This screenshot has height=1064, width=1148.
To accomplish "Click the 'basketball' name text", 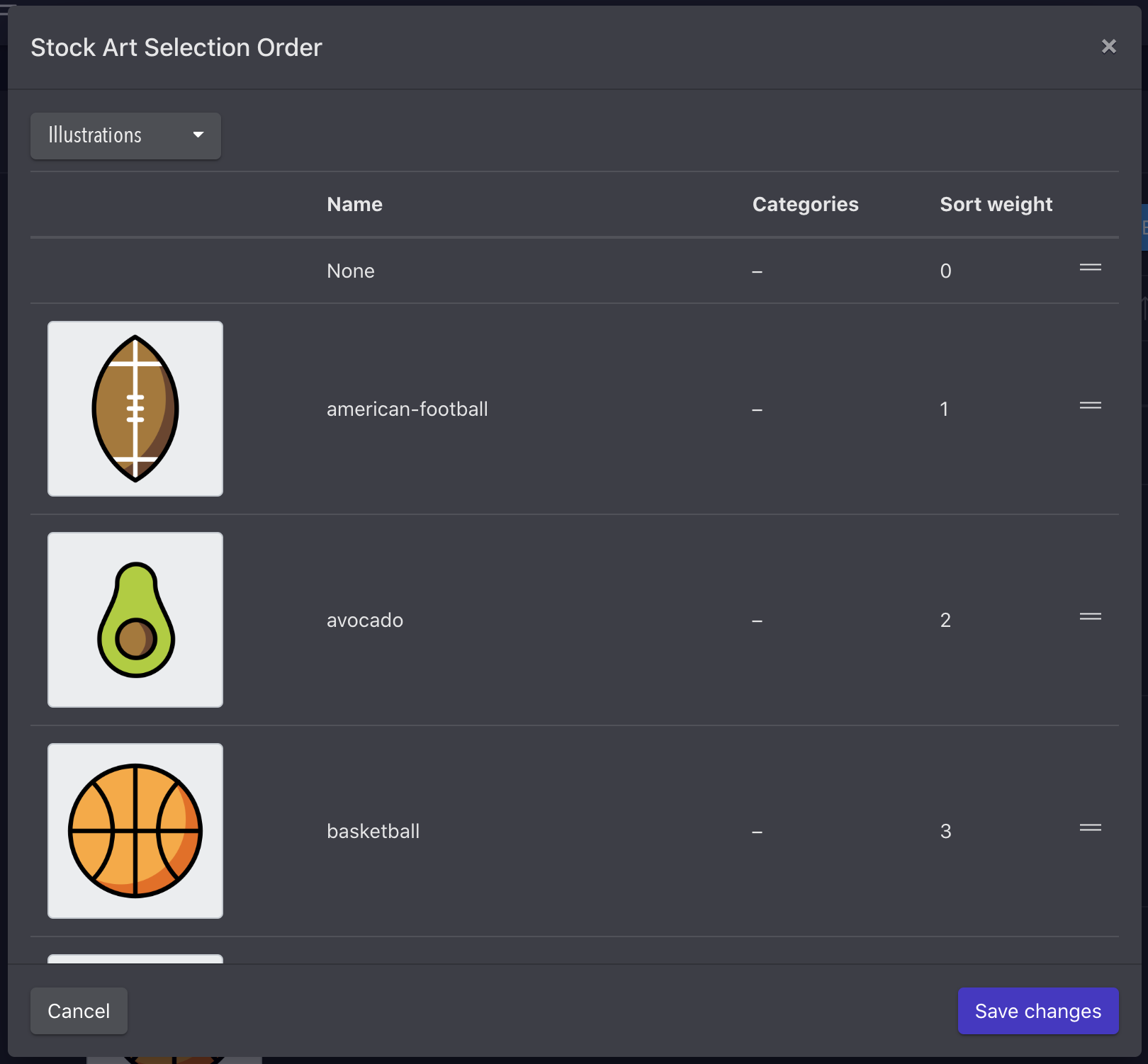I will point(373,831).
